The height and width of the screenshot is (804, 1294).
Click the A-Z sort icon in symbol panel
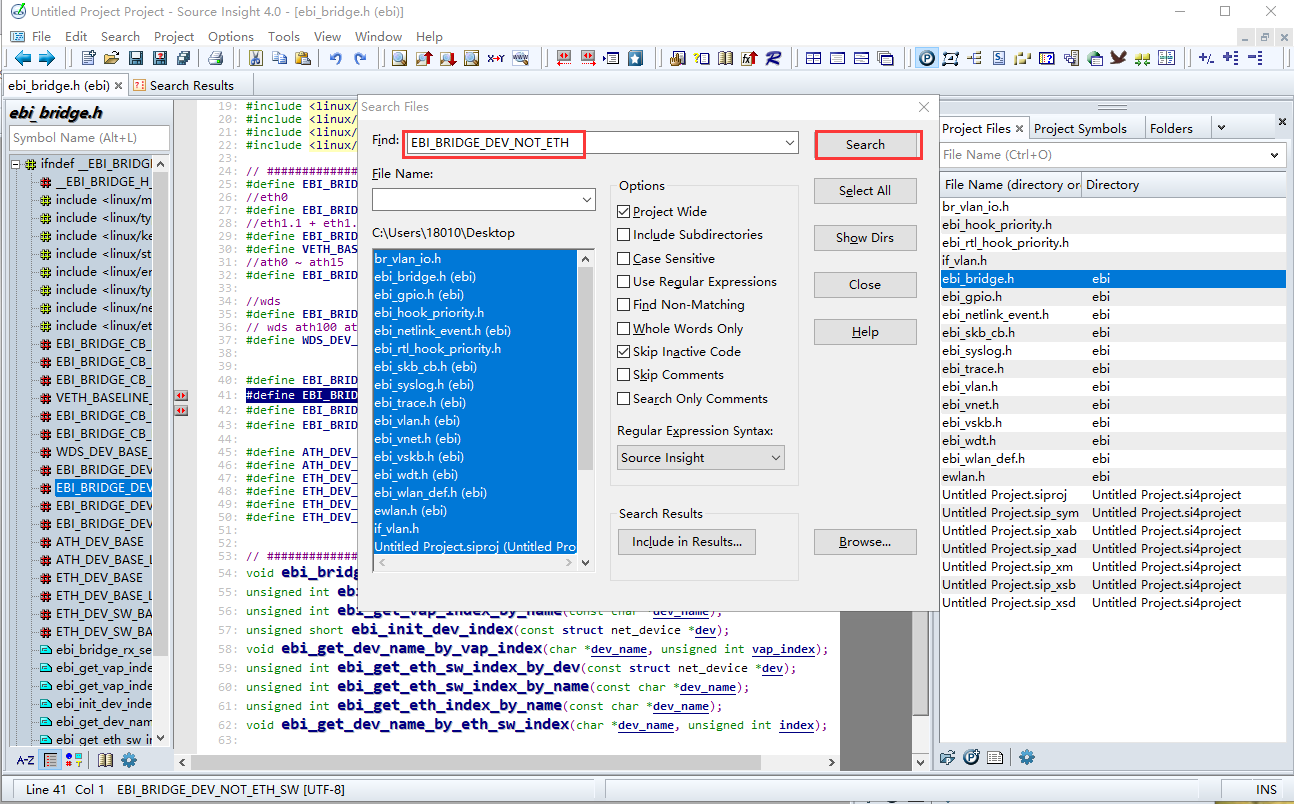coord(26,760)
